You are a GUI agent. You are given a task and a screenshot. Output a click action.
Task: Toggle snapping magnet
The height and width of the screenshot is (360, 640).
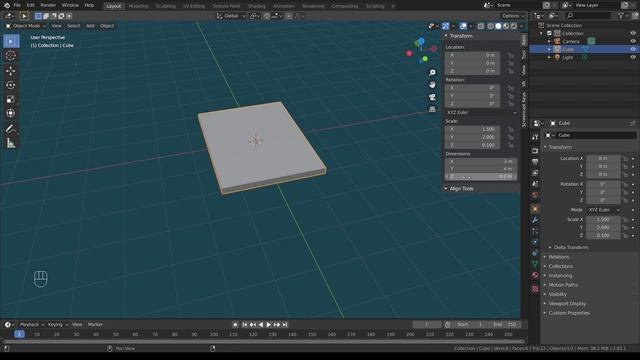pyautogui.click(x=267, y=16)
